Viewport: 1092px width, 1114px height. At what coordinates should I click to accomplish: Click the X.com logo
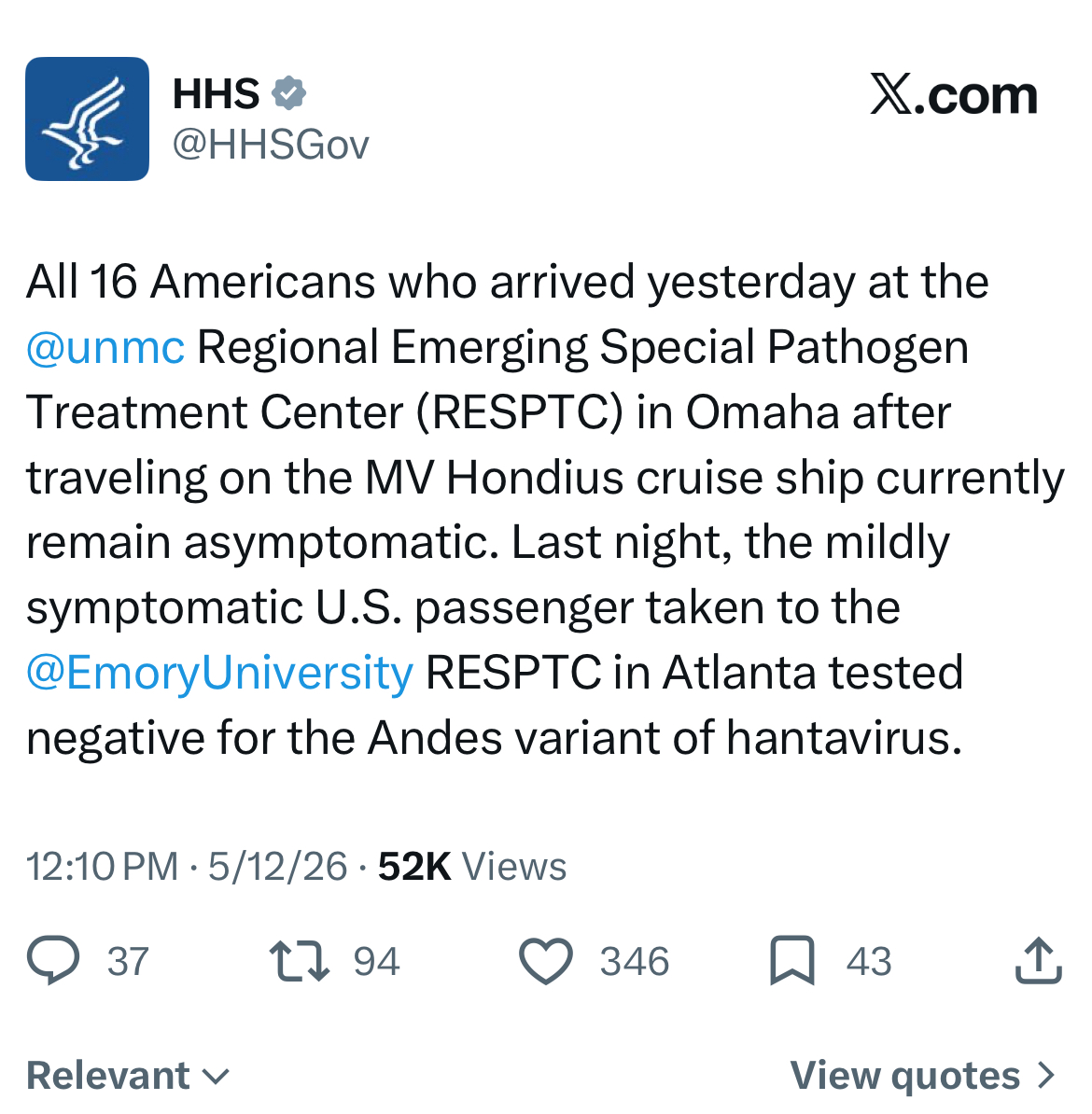[x=953, y=95]
